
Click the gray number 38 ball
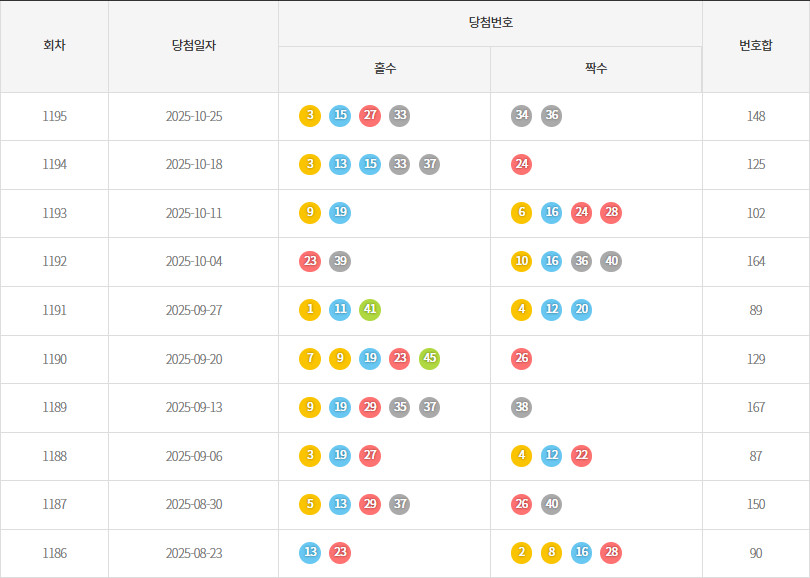(521, 407)
